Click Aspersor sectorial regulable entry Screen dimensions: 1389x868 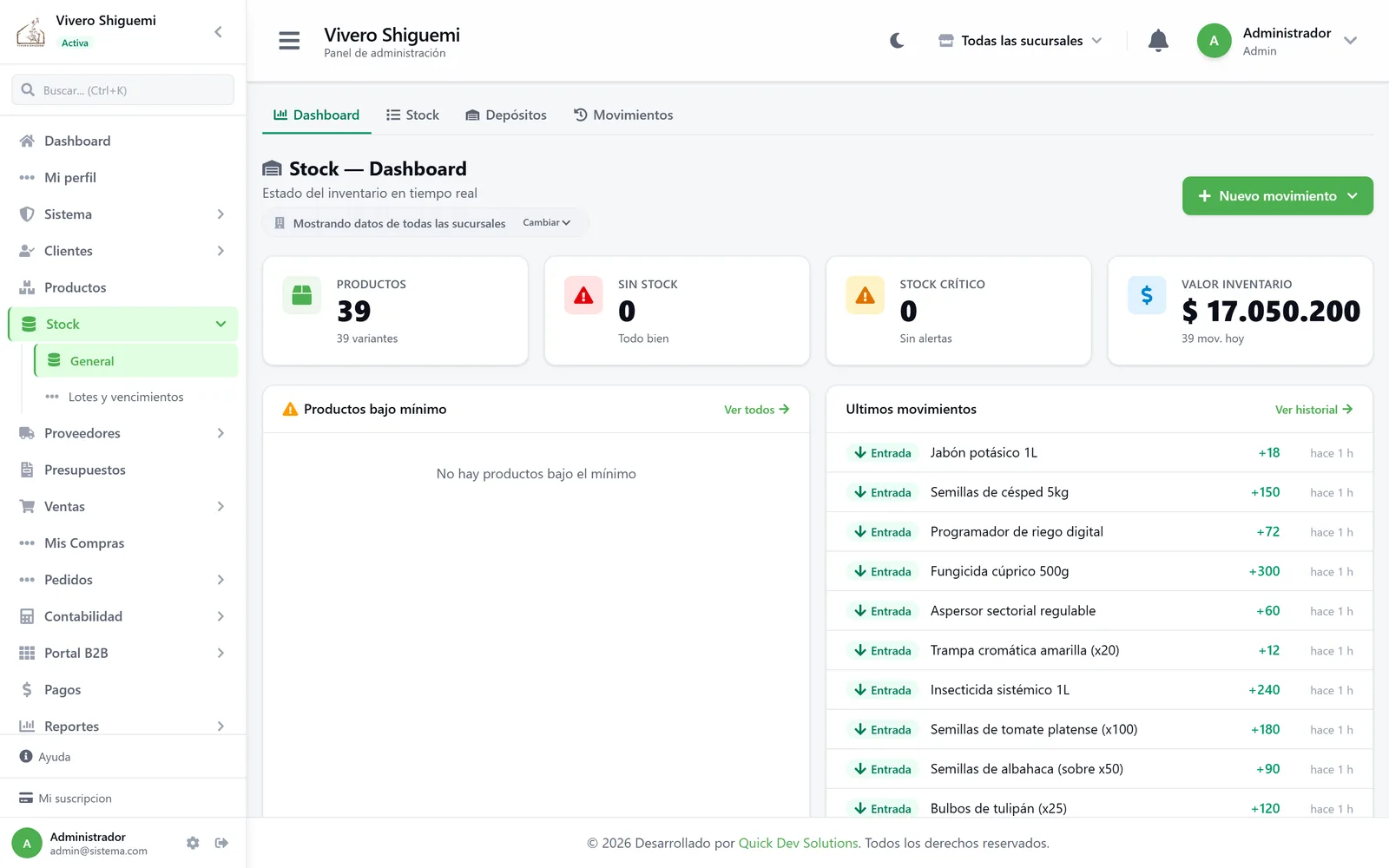click(1099, 611)
